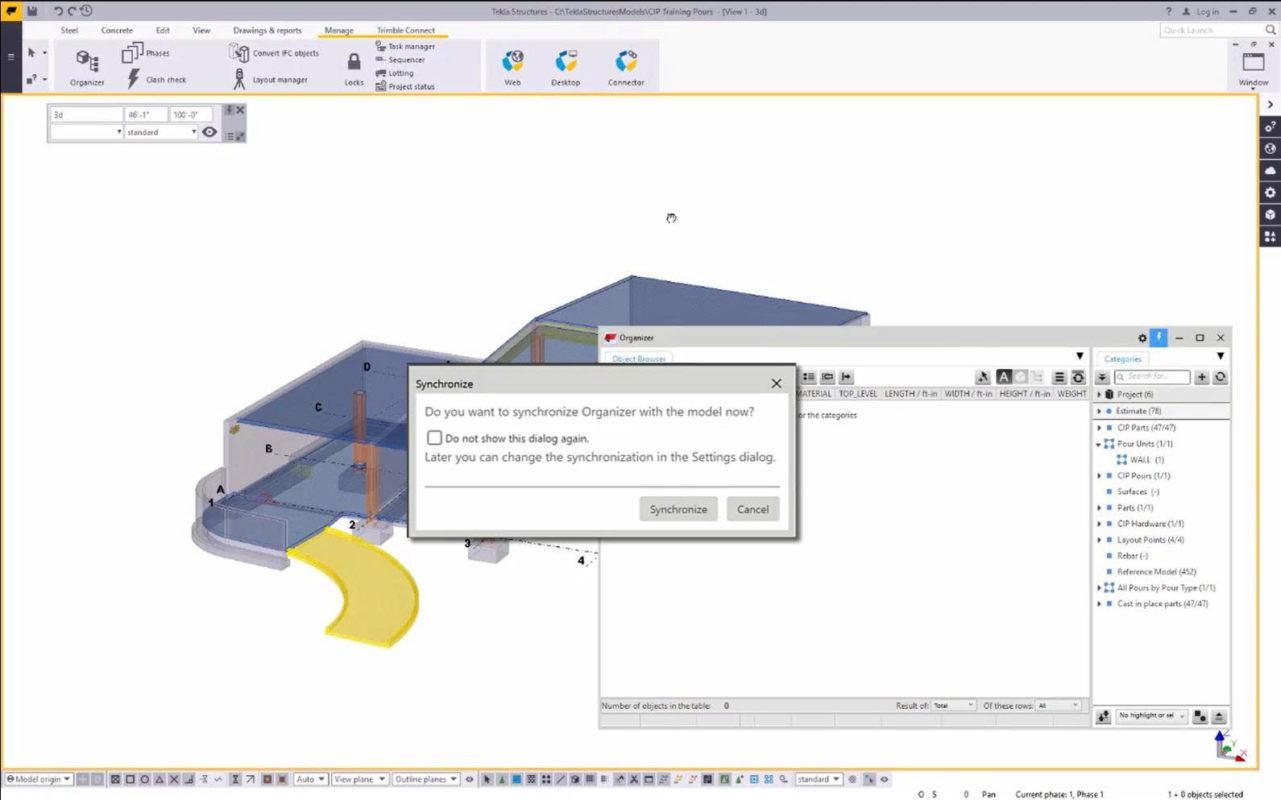
Task: Toggle the eye icon in bottom snapping toolbar
Action: 469,779
